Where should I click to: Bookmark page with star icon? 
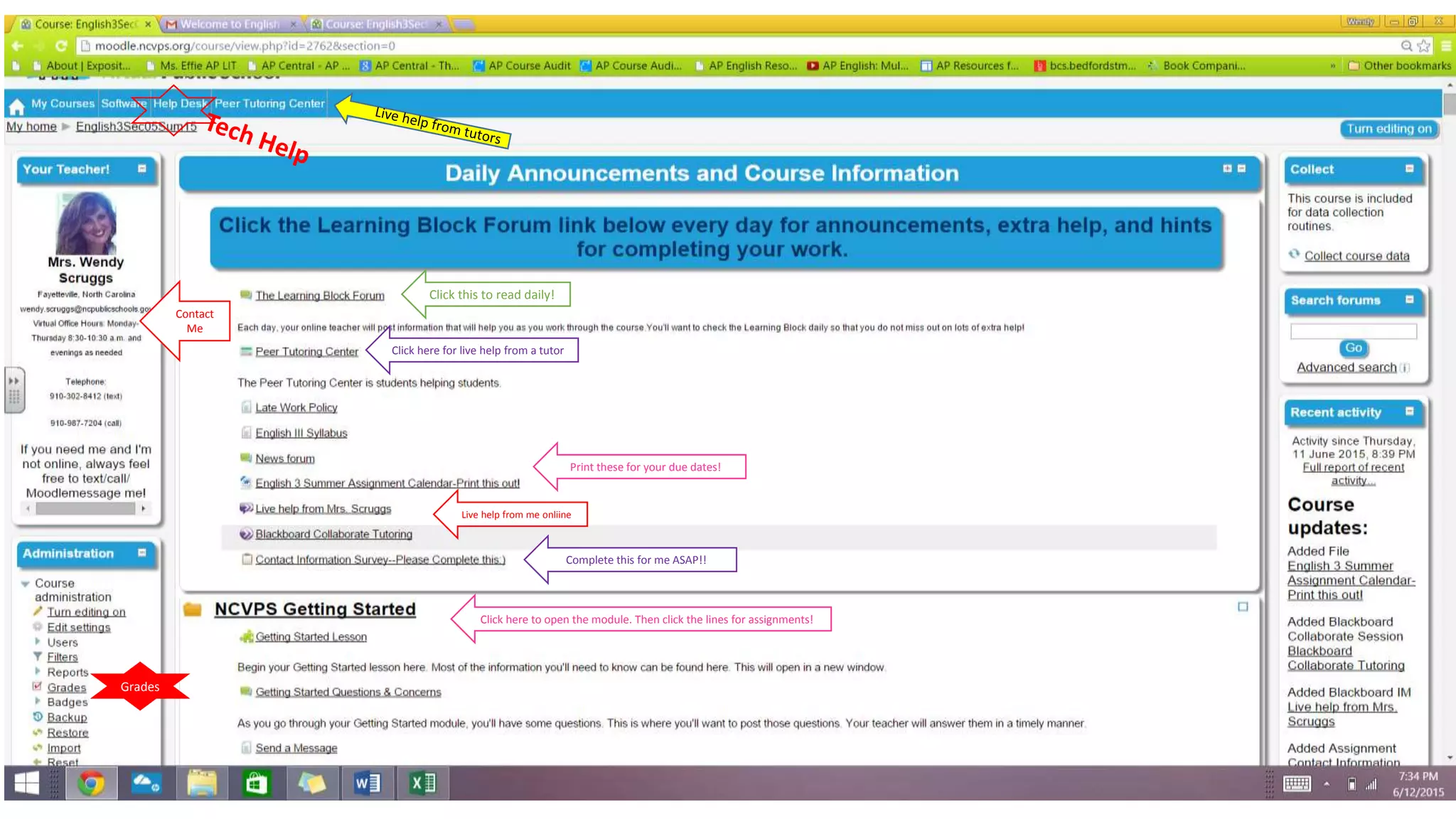pyautogui.click(x=1423, y=46)
